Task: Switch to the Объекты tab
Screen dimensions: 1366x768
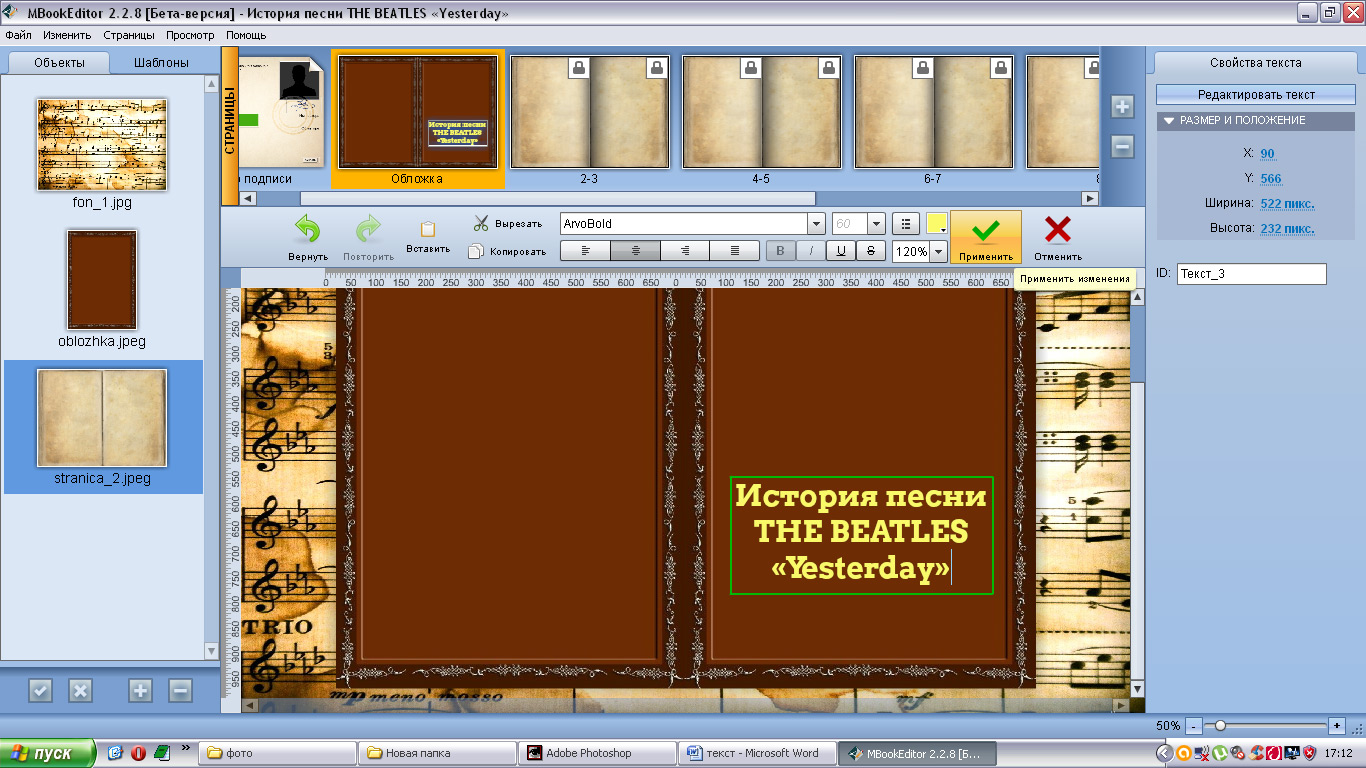Action: 59,62
